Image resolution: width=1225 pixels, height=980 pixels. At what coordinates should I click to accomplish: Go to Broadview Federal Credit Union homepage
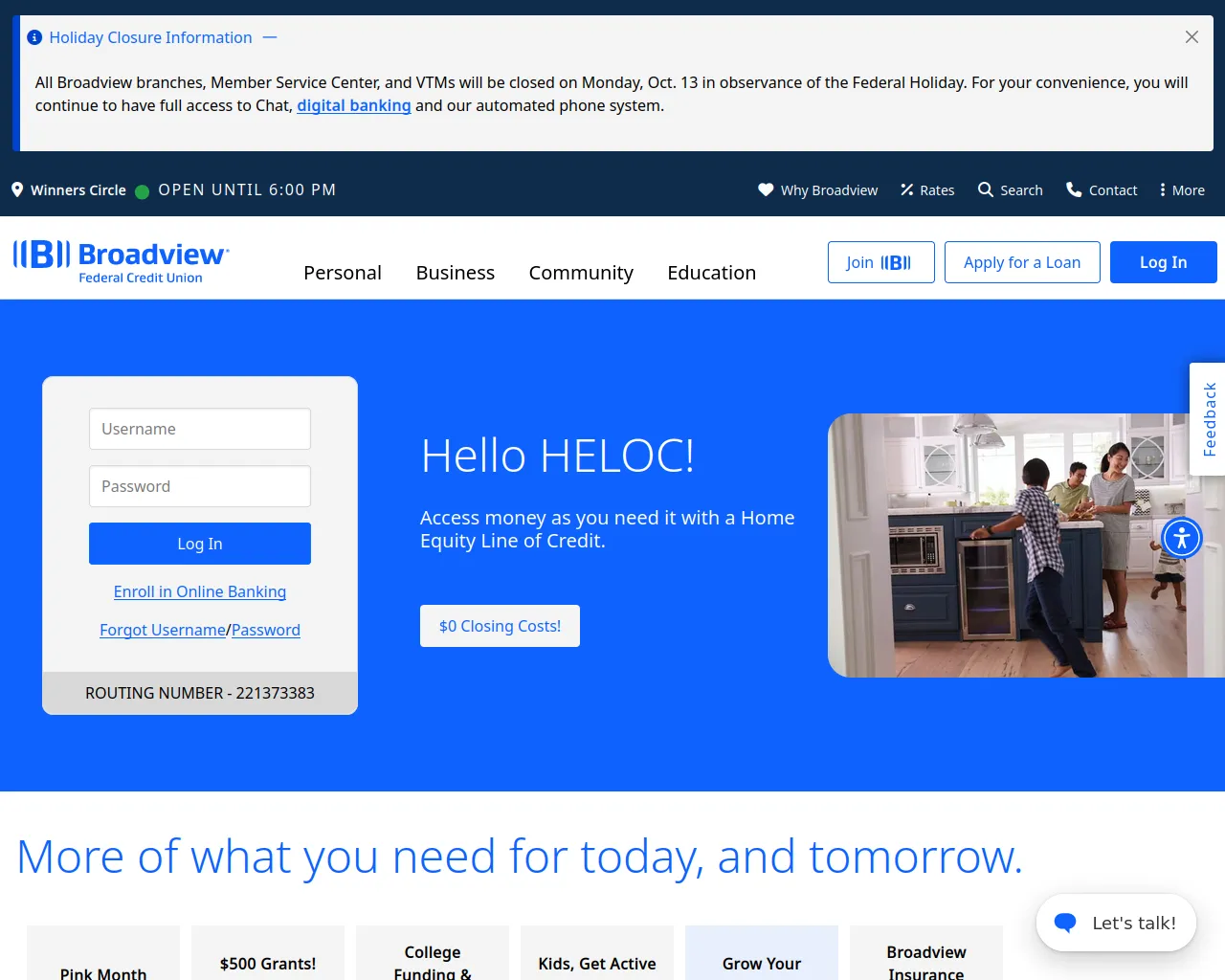click(x=121, y=261)
